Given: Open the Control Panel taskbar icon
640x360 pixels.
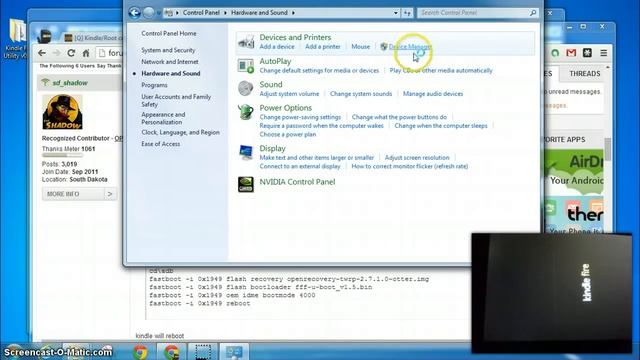Looking at the screenshot, I should tap(234, 352).
